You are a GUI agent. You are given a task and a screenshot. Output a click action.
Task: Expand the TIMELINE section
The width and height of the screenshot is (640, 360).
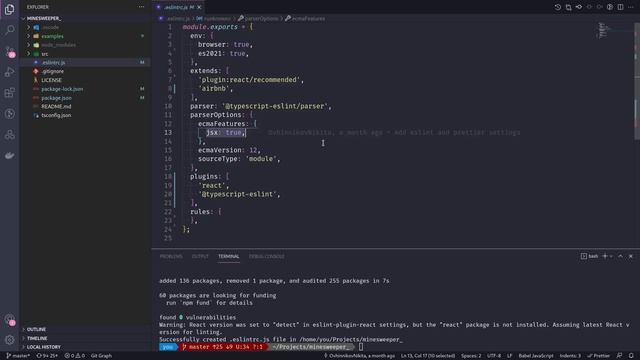point(37,338)
